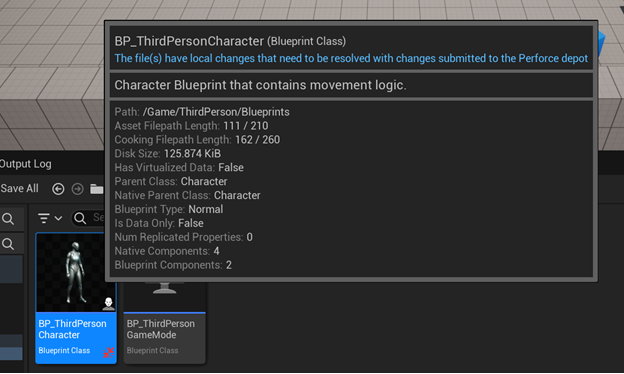Click the Disk Size 125.874 KiB value
Screen dimensions: 624x374
192,154
